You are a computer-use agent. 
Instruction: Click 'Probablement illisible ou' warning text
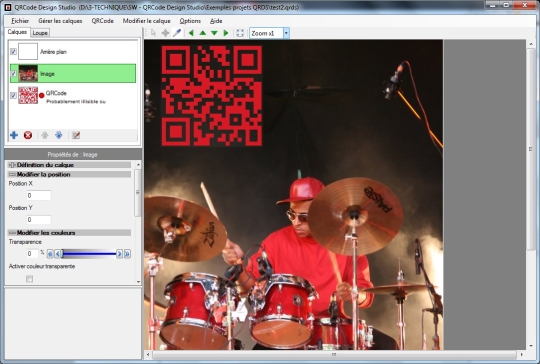(x=76, y=102)
